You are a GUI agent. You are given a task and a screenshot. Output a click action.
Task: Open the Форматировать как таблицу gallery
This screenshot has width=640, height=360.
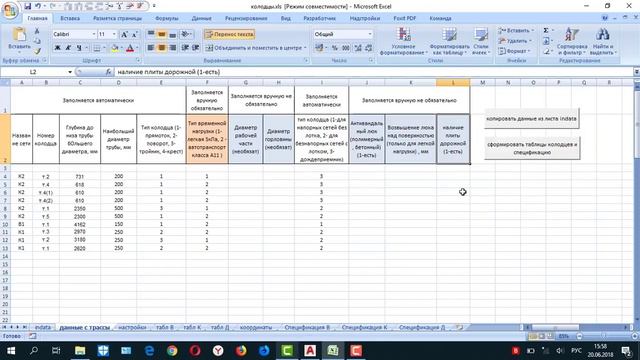click(449, 41)
